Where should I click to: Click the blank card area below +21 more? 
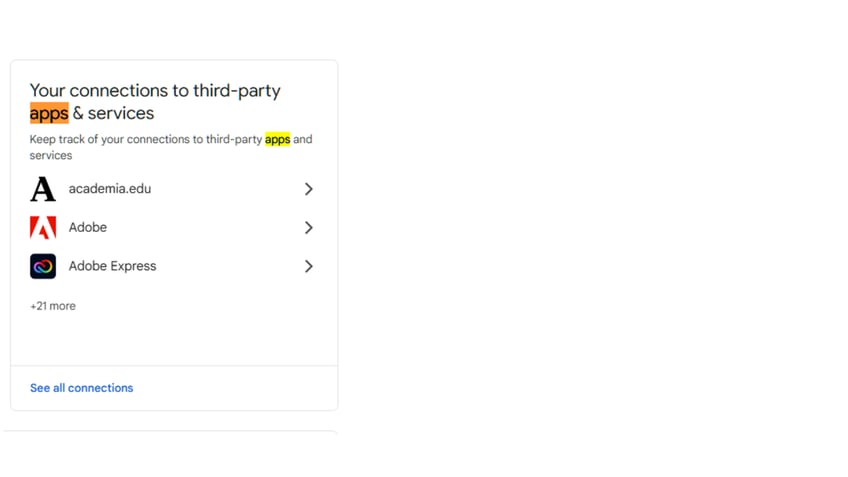[x=174, y=340]
